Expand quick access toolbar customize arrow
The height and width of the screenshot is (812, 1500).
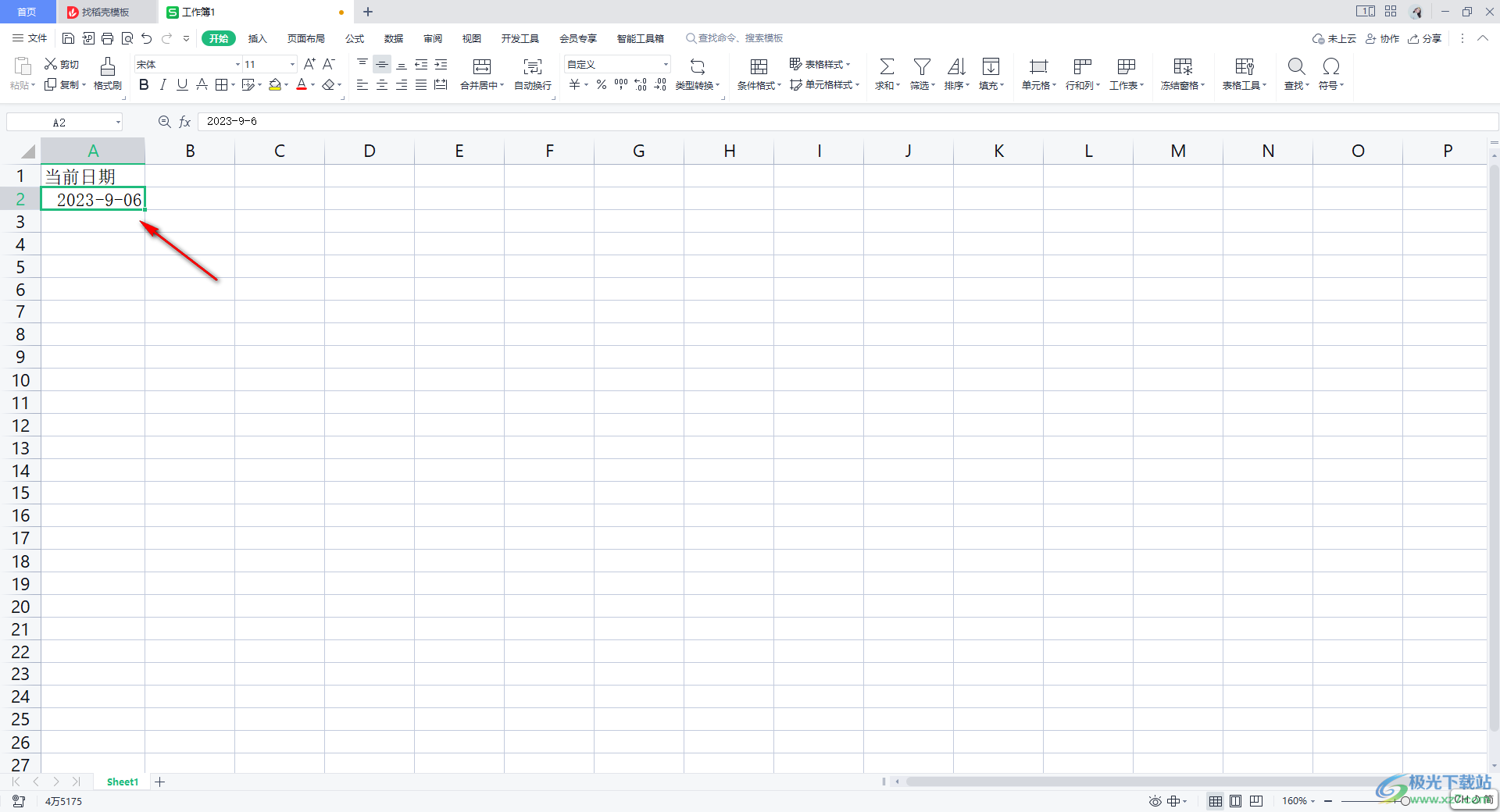186,38
